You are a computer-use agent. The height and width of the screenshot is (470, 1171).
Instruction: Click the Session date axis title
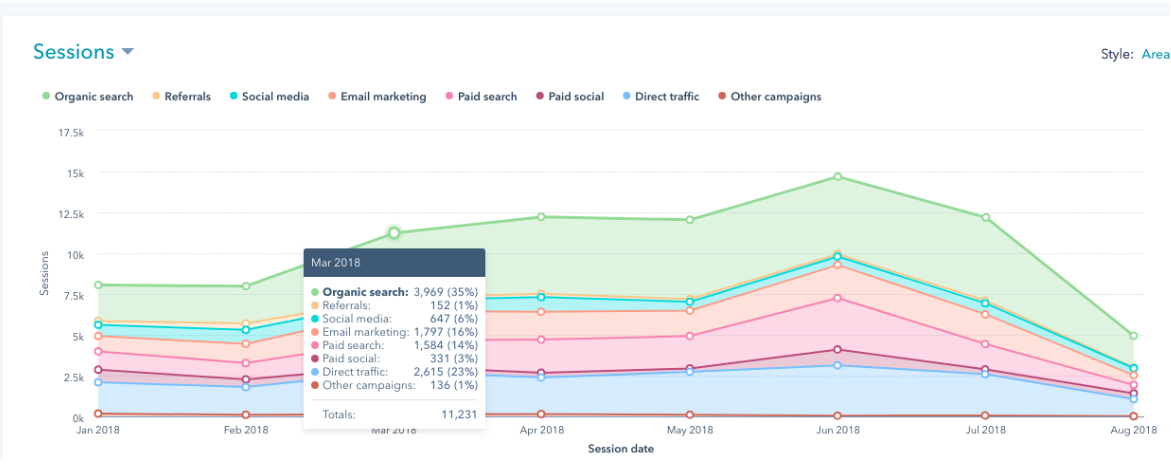tap(621, 449)
